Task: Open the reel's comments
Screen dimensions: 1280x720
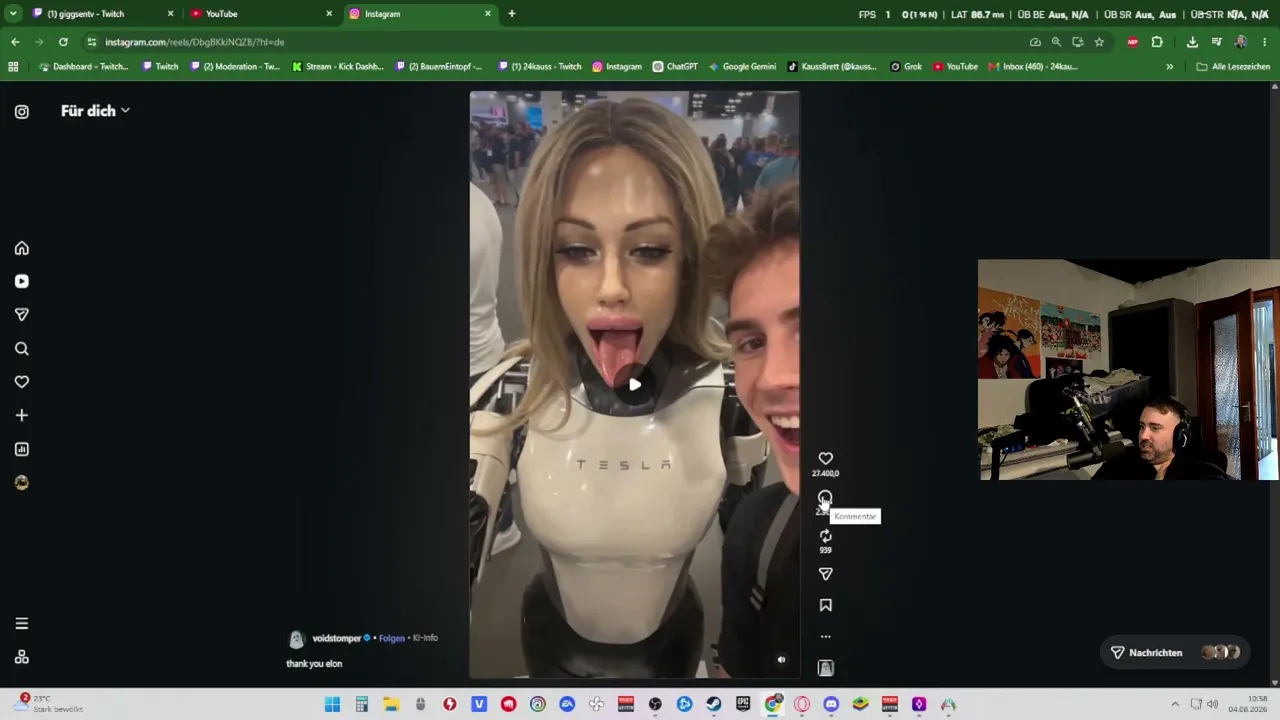Action: coord(825,497)
